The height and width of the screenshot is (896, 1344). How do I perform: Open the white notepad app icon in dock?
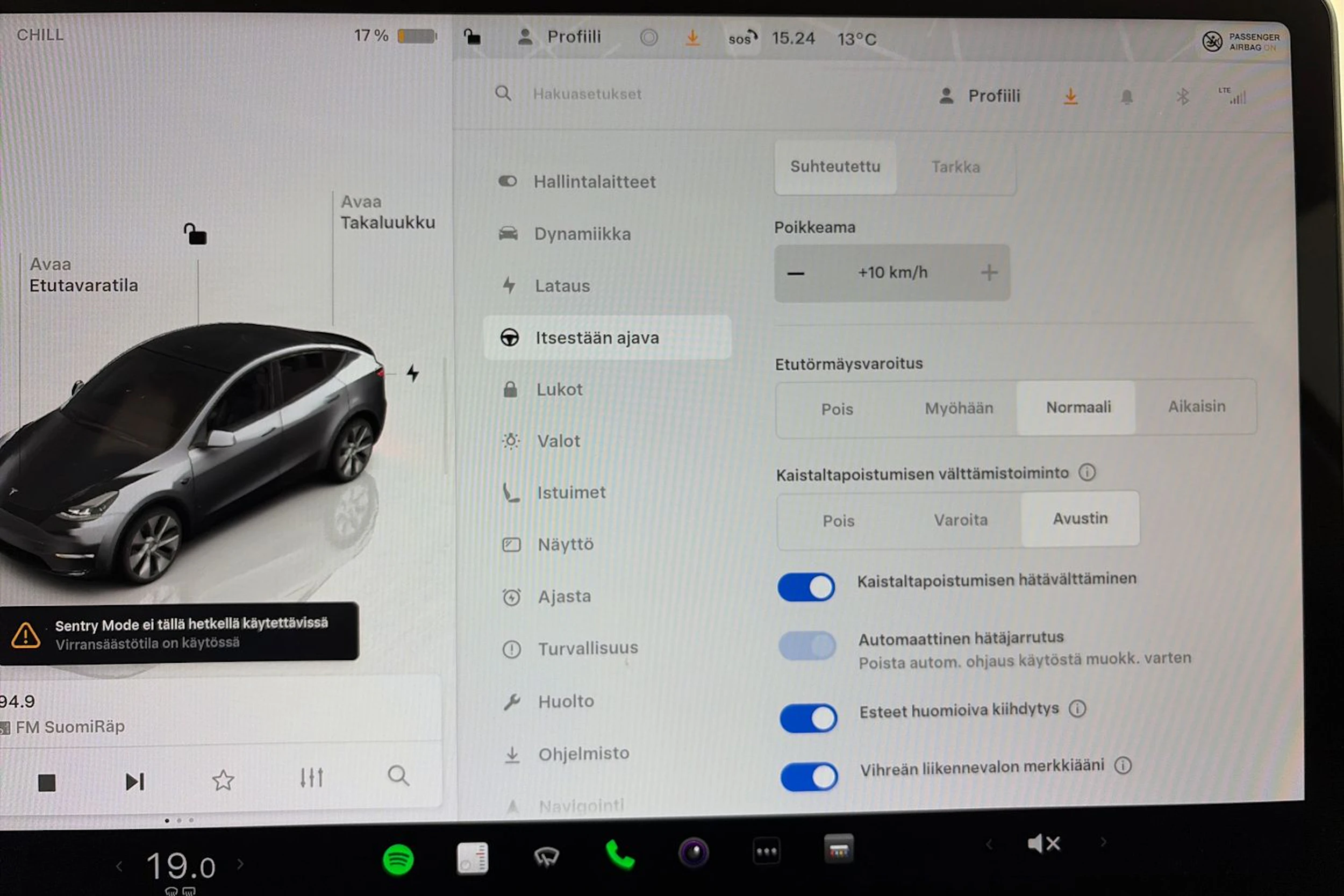click(472, 858)
